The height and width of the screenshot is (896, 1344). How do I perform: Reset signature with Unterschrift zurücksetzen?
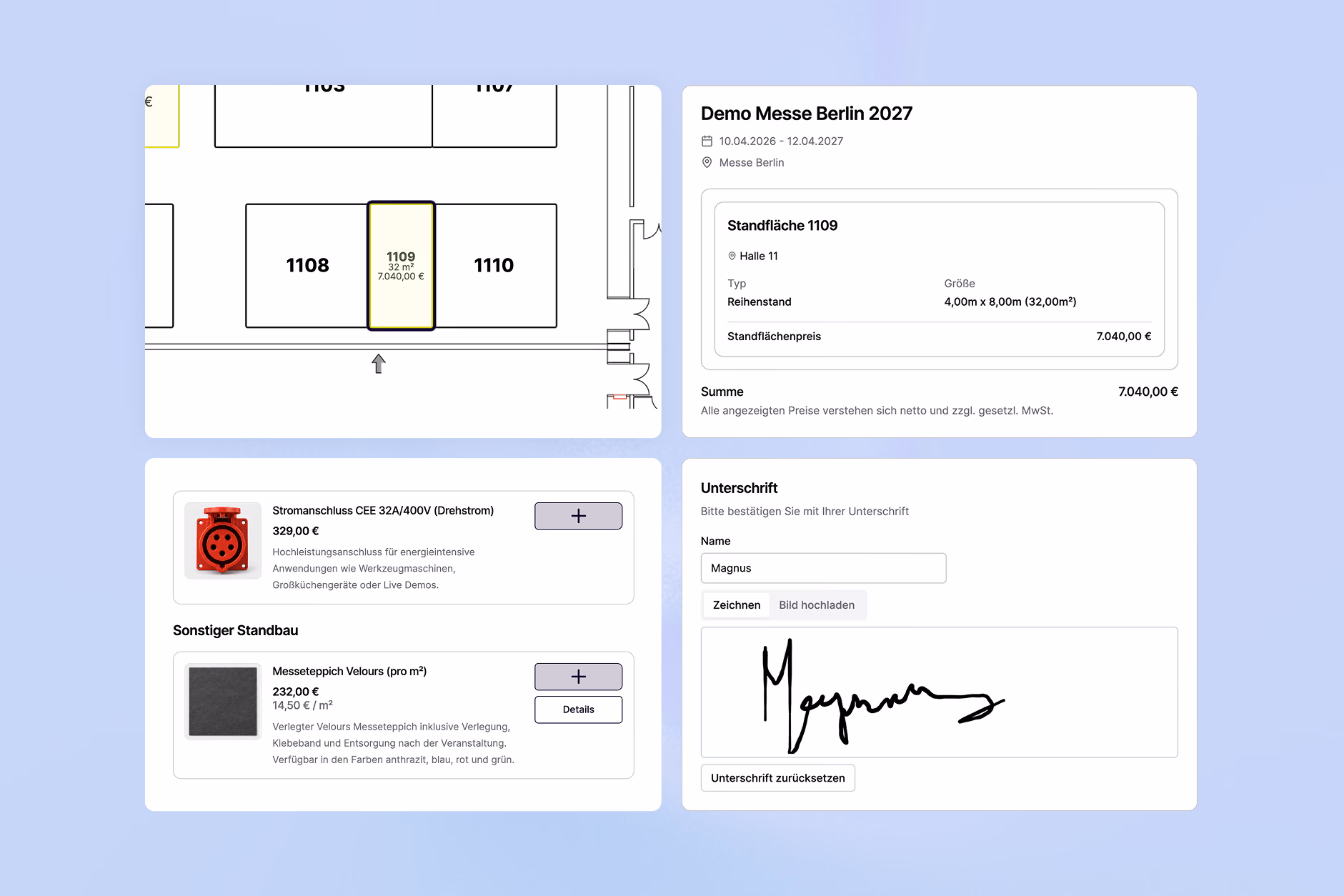coord(777,778)
